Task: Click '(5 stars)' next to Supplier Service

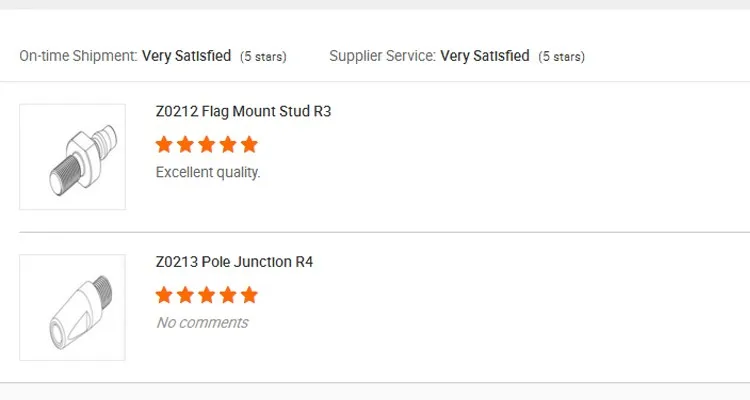Action: [562, 57]
